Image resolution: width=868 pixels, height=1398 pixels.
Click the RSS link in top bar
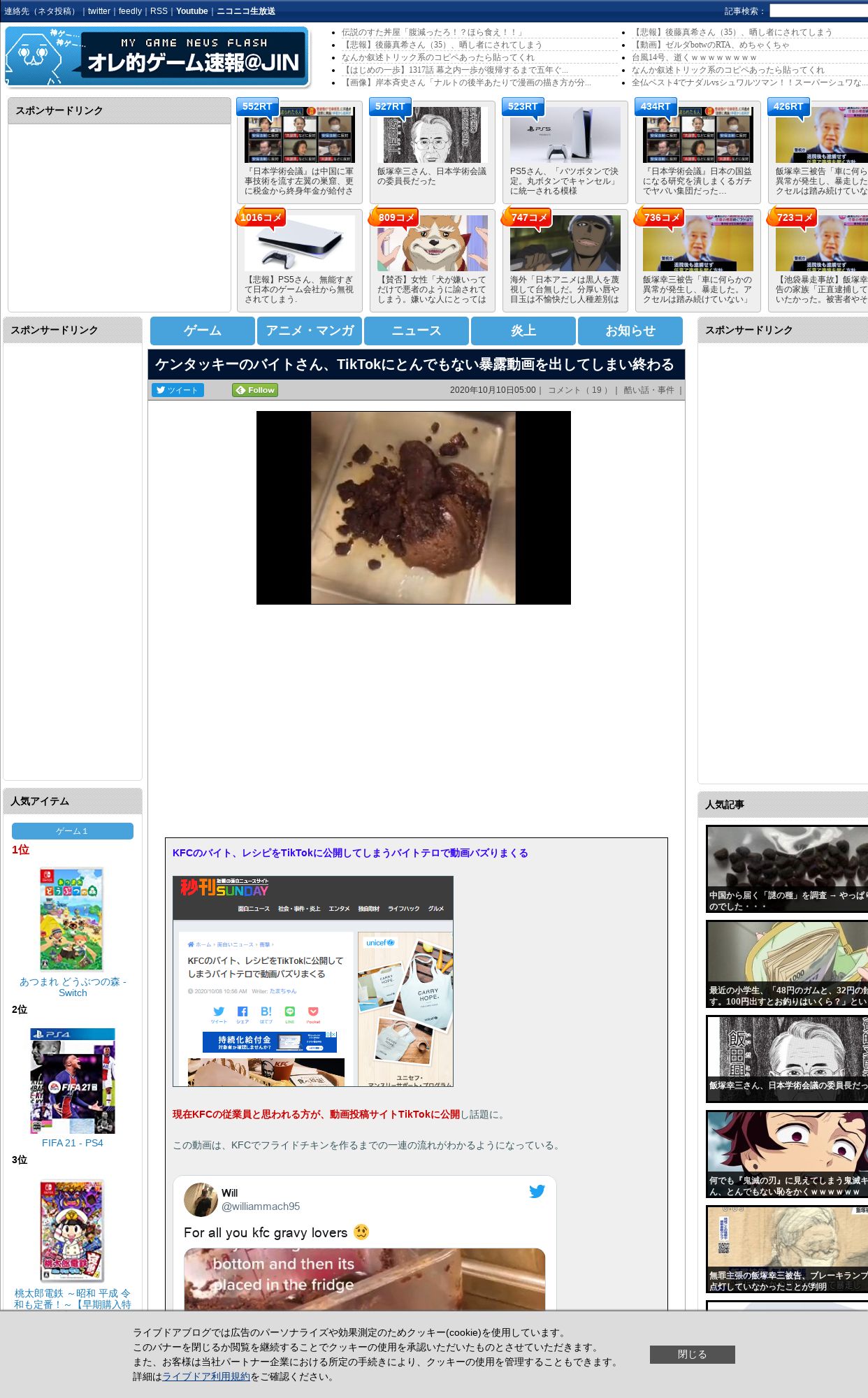[159, 11]
